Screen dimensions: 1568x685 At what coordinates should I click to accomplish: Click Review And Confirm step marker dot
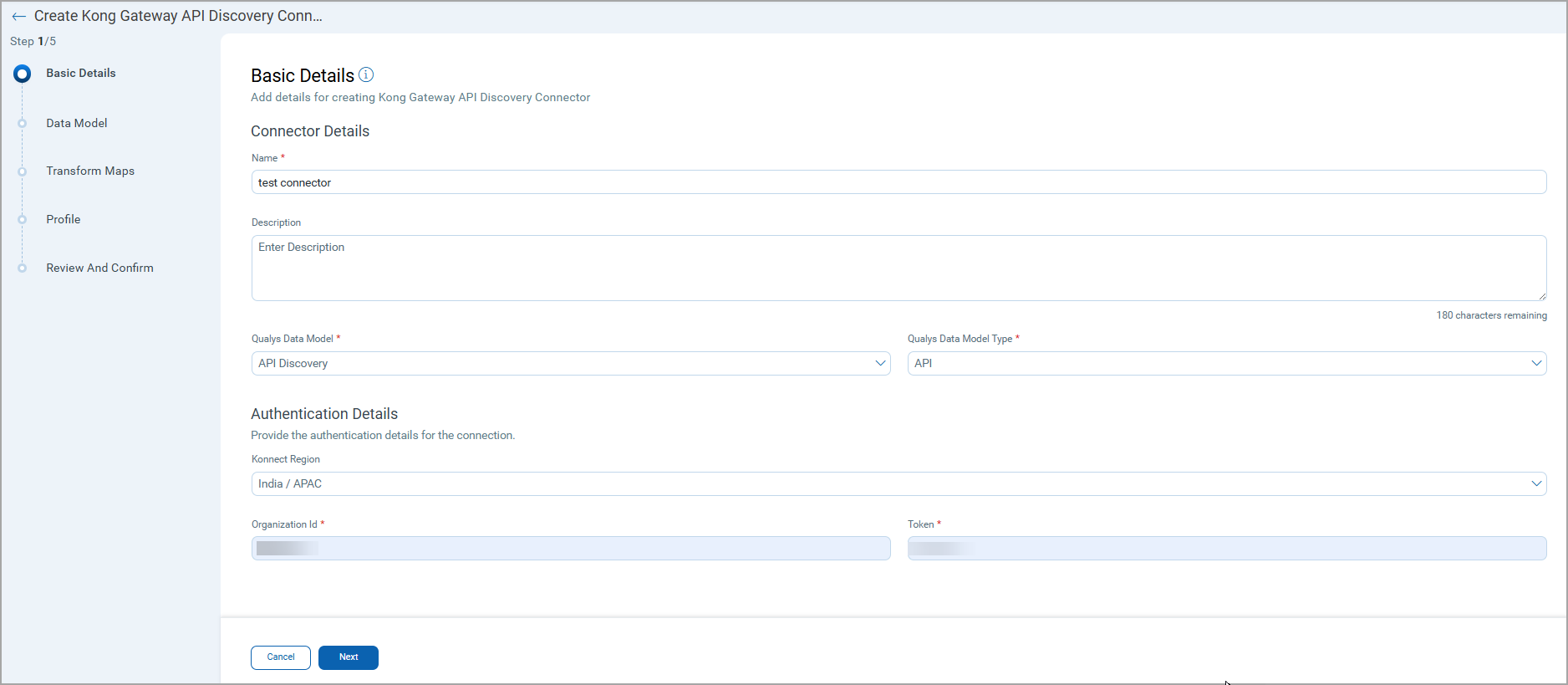23,268
